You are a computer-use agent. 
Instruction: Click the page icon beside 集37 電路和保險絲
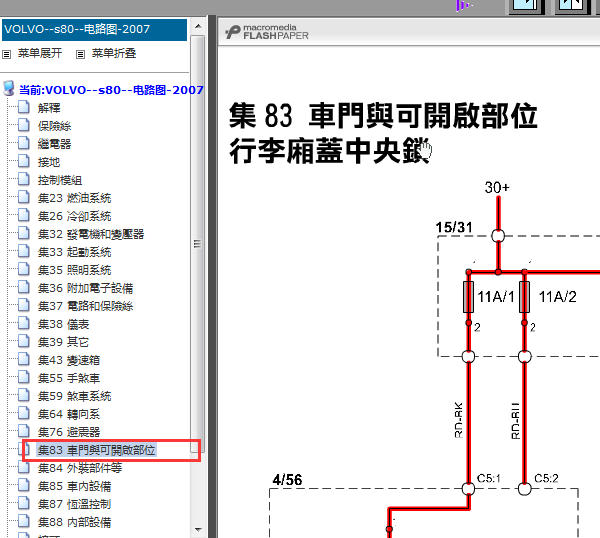tap(24, 305)
